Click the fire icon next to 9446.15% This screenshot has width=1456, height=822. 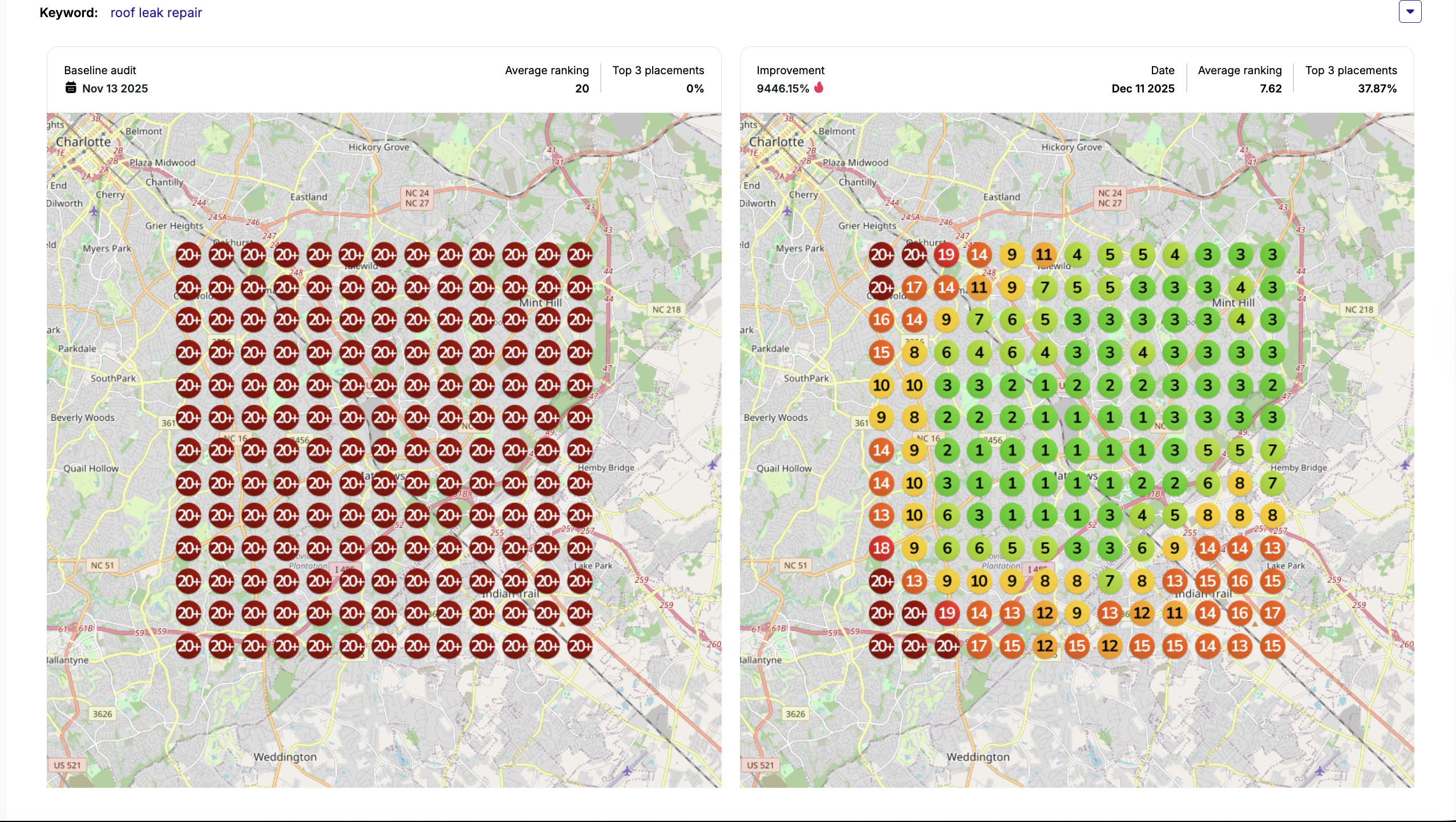tap(819, 87)
